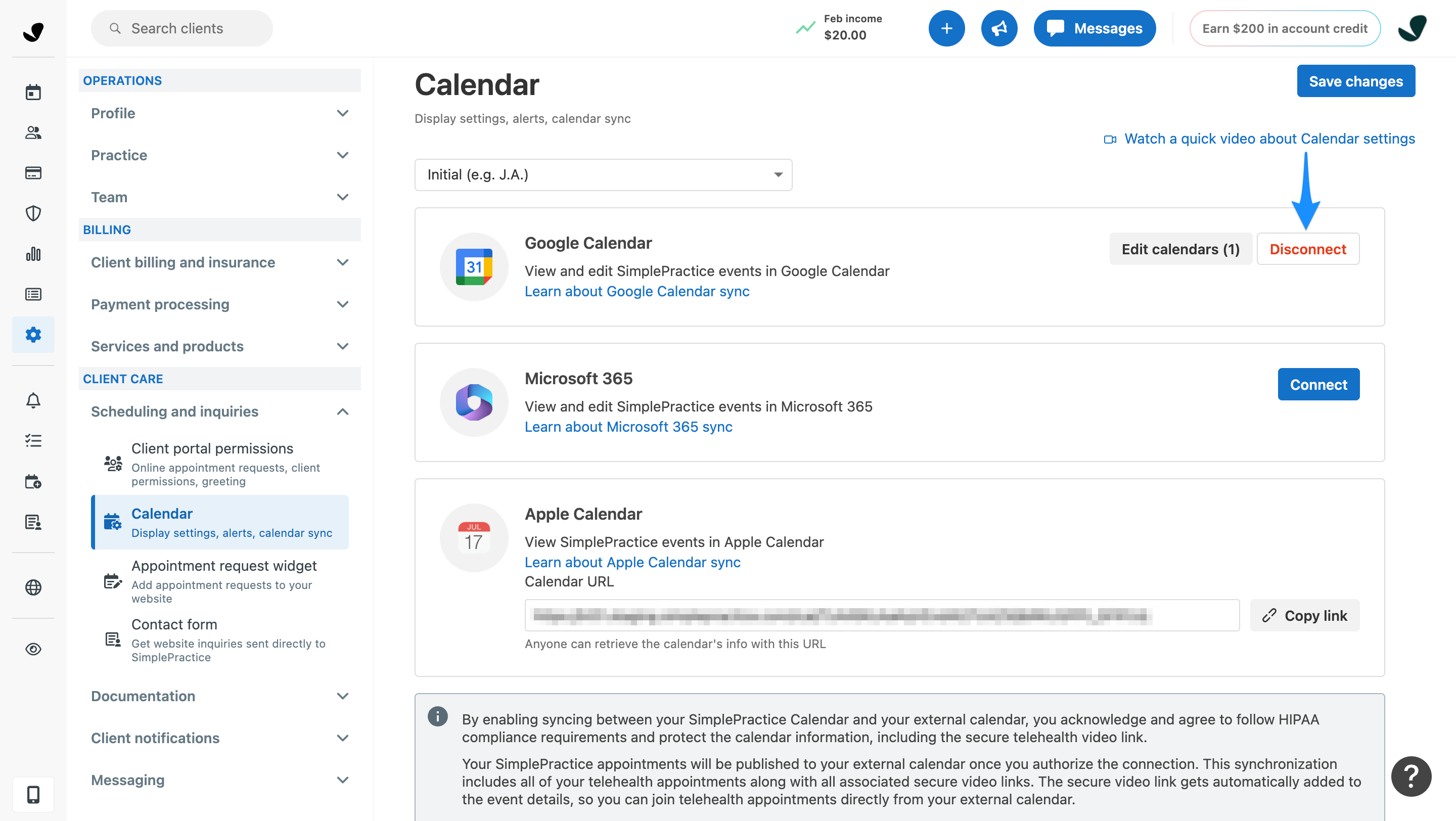Click the Save changes button
This screenshot has width=1456, height=821.
[x=1355, y=81]
